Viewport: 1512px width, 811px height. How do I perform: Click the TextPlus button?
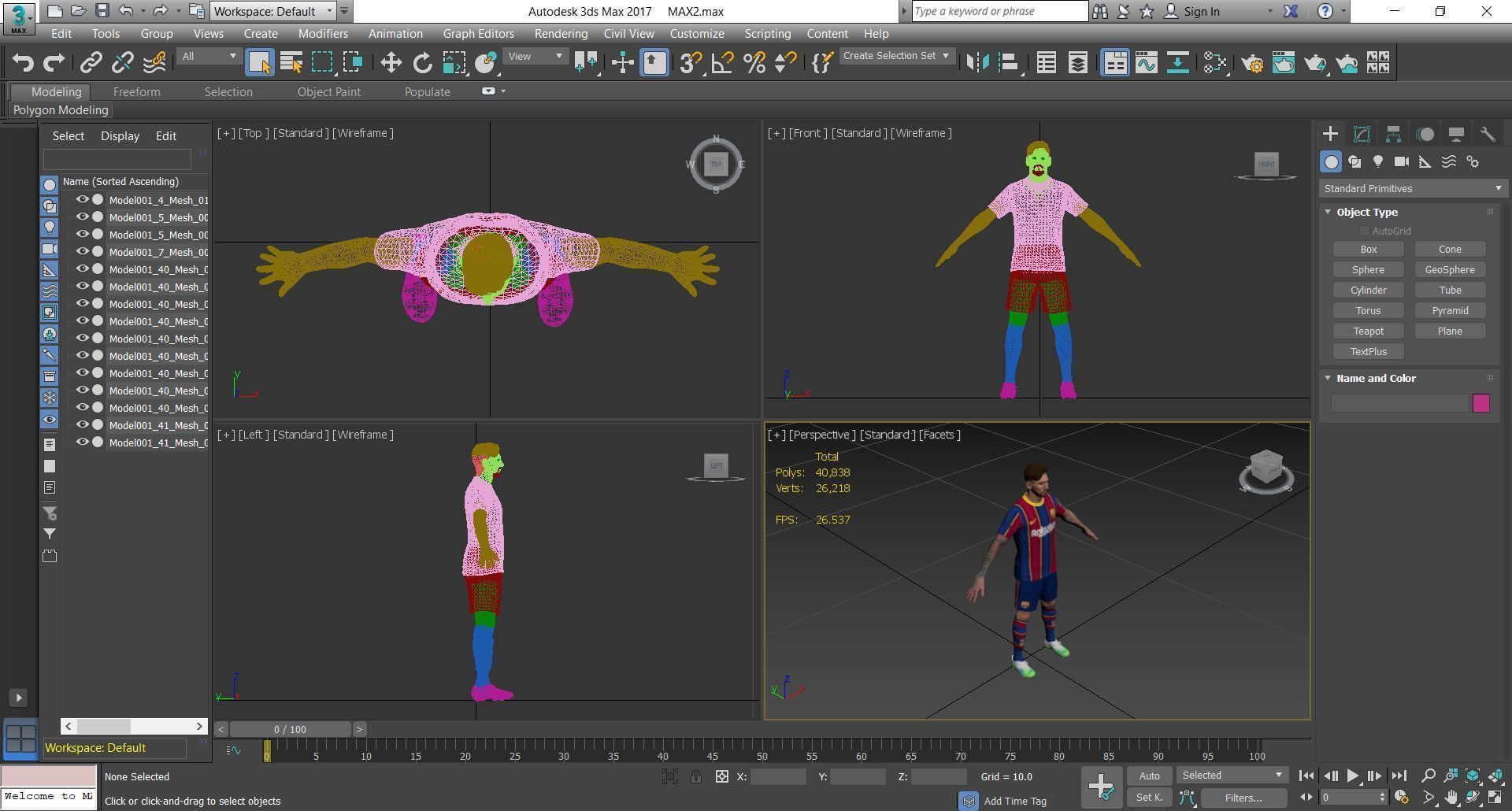(x=1369, y=351)
